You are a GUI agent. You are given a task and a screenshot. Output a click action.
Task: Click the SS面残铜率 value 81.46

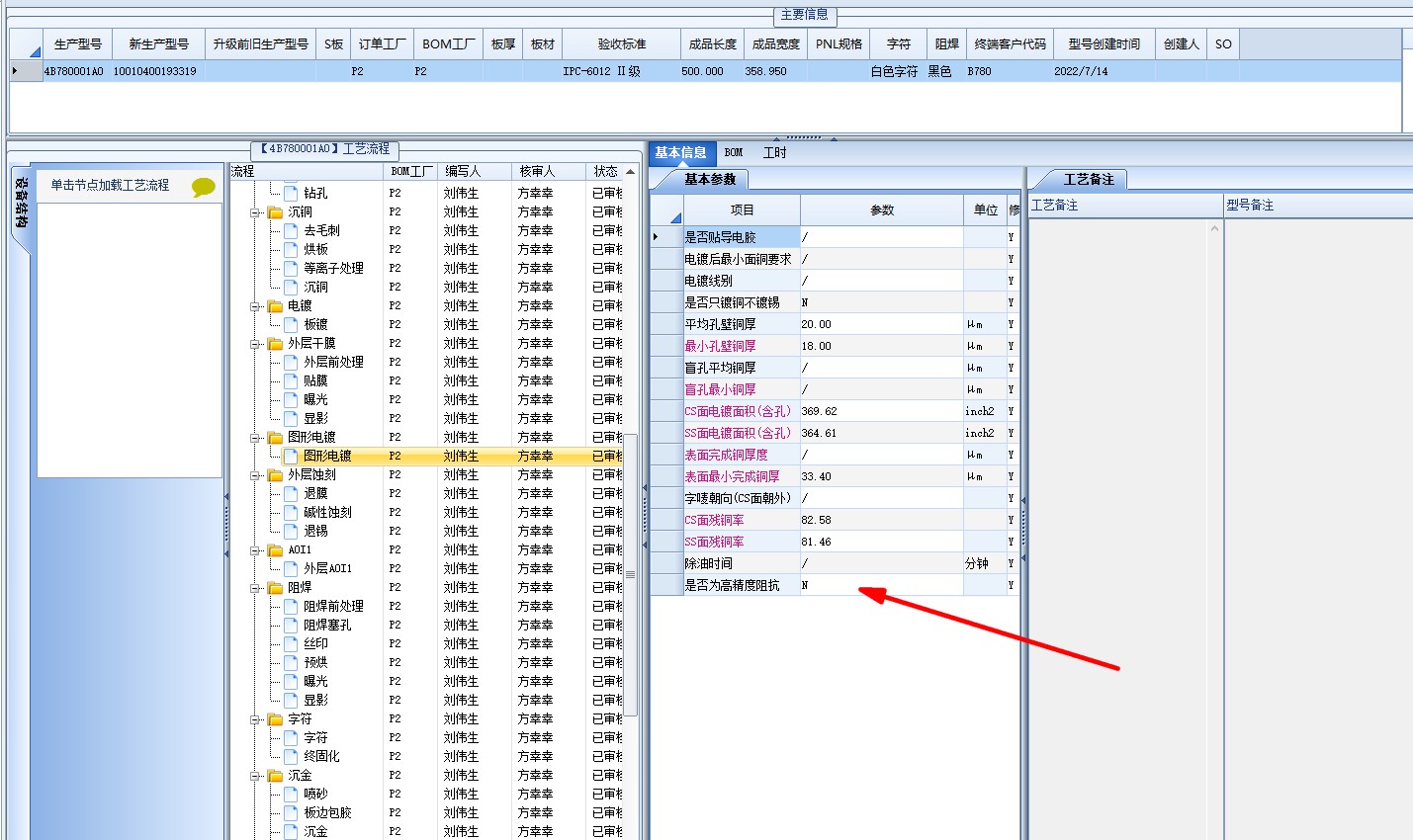pos(881,542)
